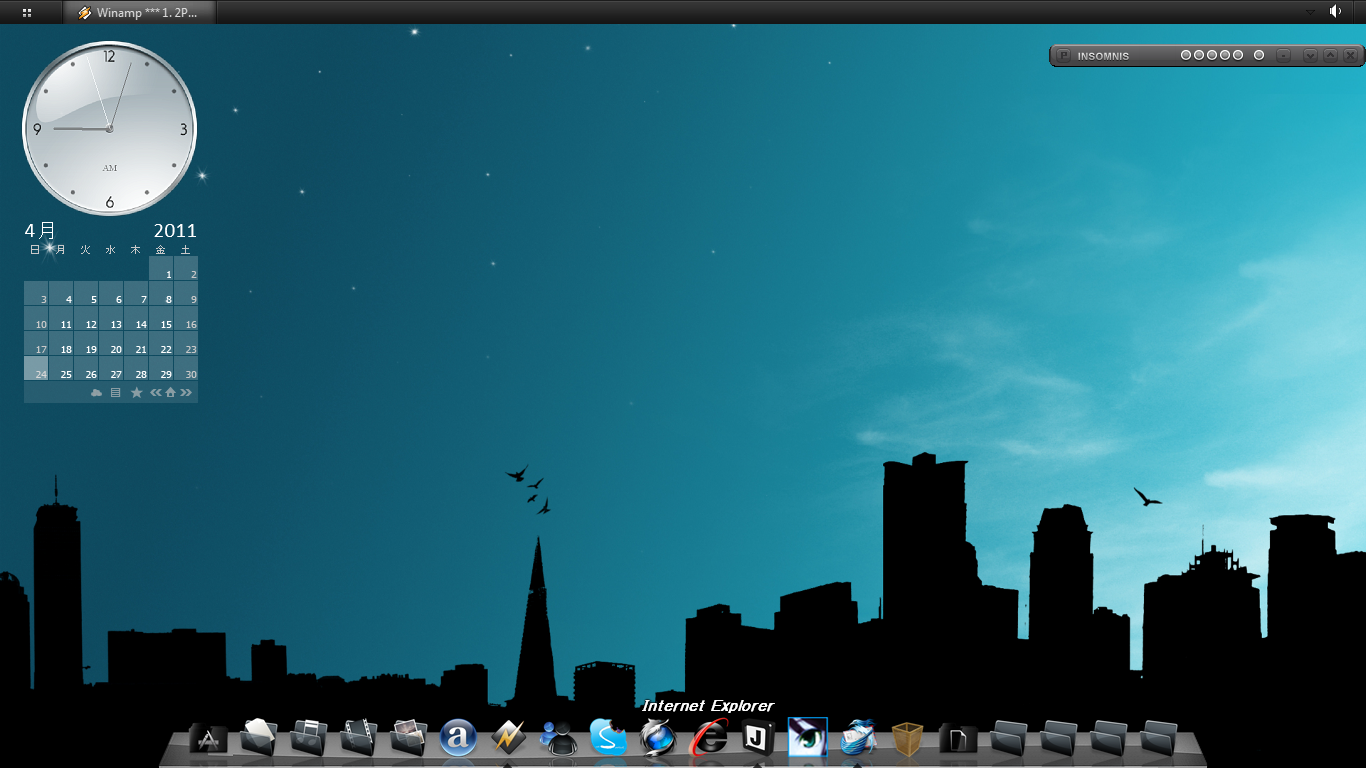Image resolution: width=1366 pixels, height=768 pixels.
Task: Open the rightmost empty folder in dock
Action: [1159, 738]
